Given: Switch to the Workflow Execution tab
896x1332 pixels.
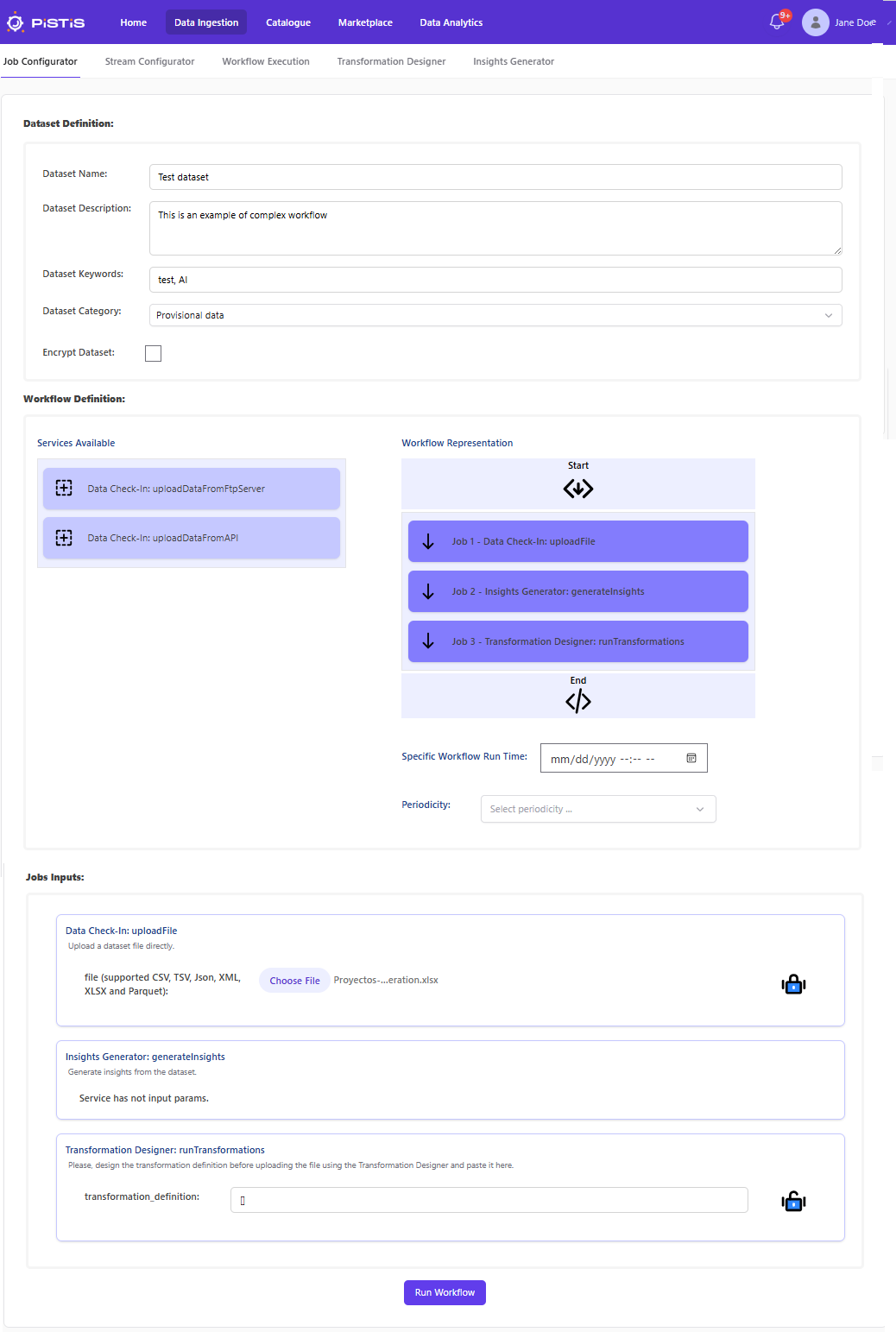Looking at the screenshot, I should click(x=266, y=61).
